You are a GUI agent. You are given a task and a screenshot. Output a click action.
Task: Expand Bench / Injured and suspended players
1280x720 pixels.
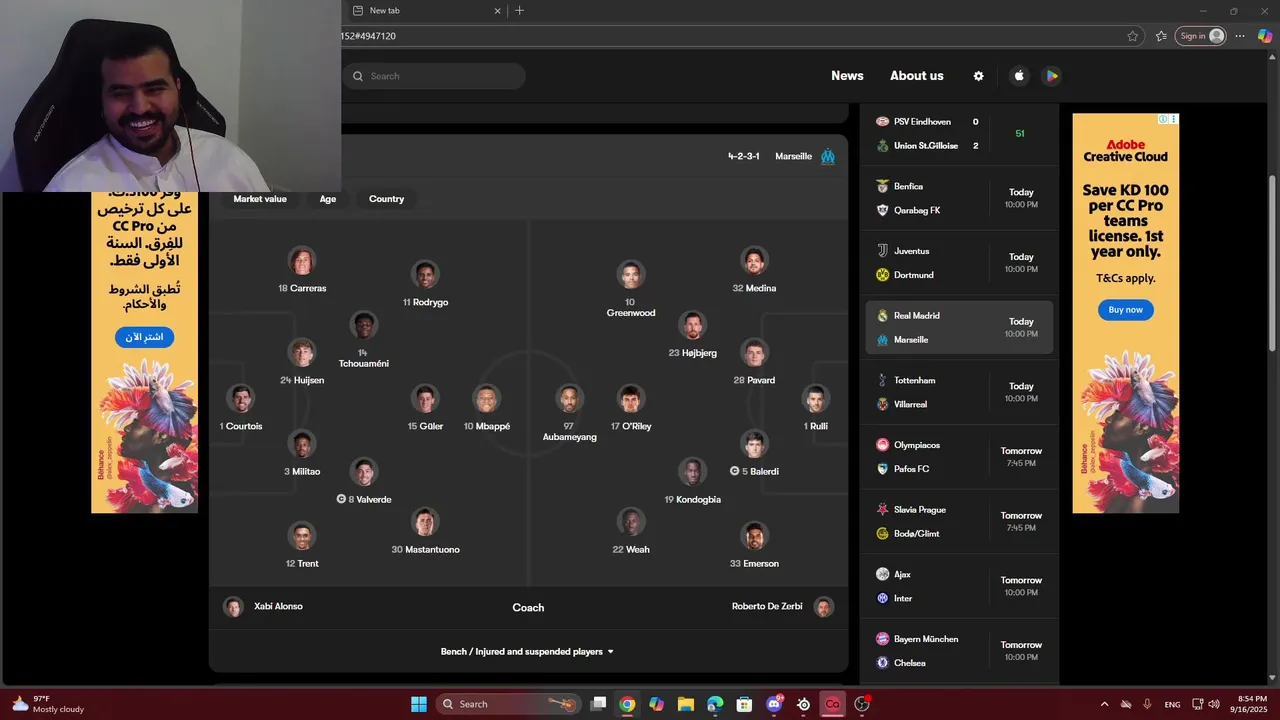[528, 652]
